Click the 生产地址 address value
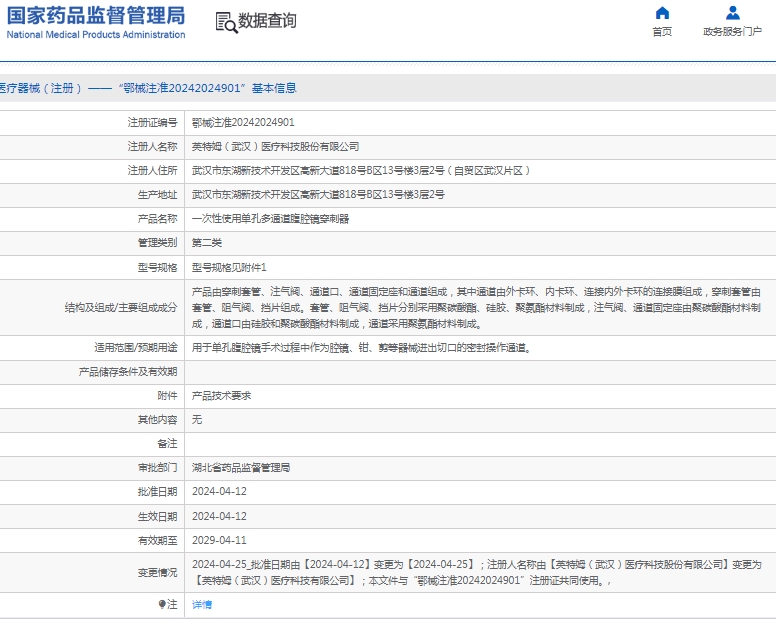Viewport: 776px width, 625px height. point(318,194)
